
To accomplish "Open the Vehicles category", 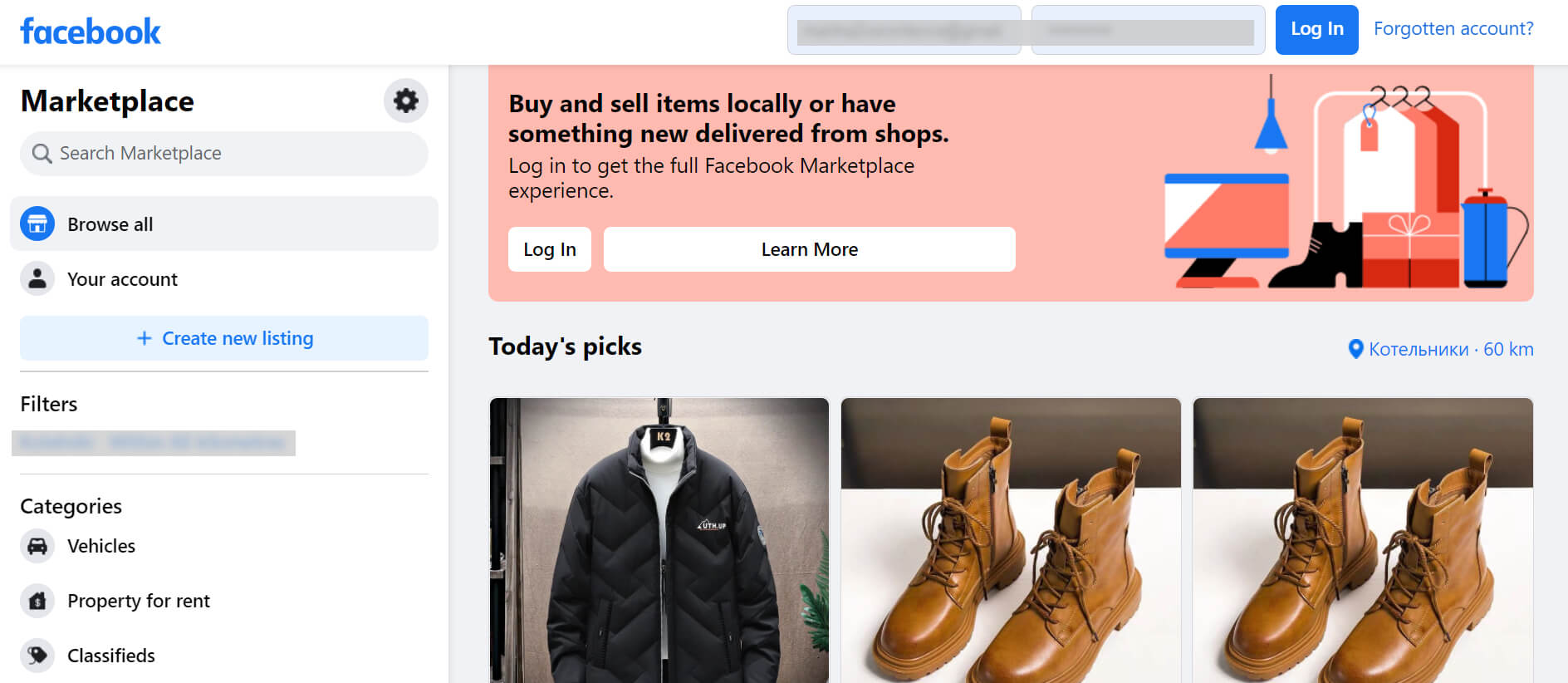I will click(x=101, y=546).
